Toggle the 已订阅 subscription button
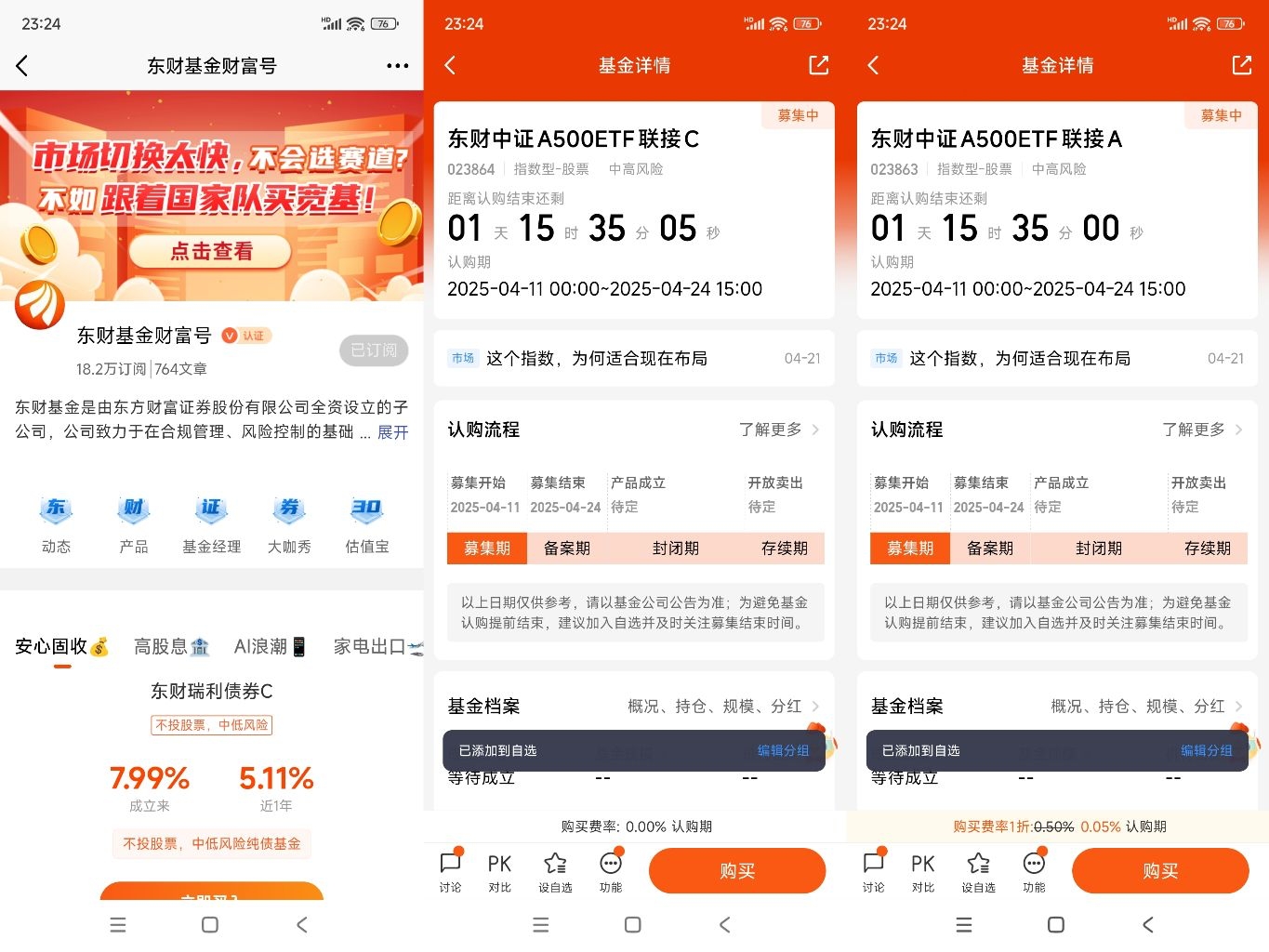The width and height of the screenshot is (1269, 952). 374,350
